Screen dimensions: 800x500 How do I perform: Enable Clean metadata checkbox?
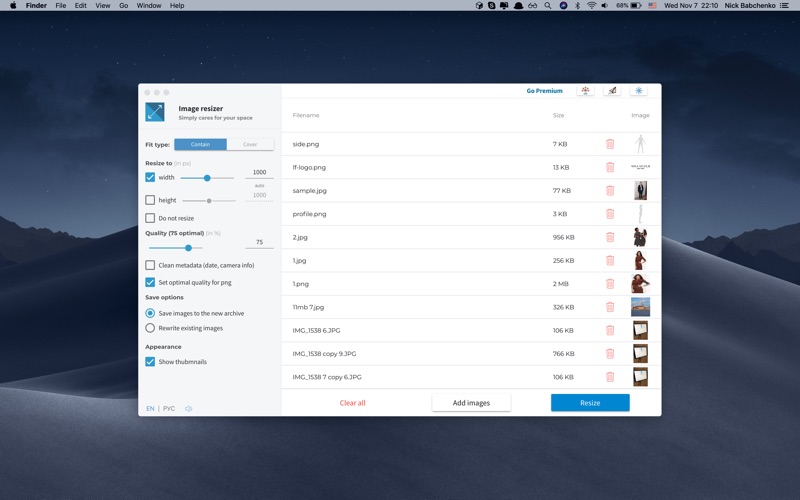tap(150, 265)
